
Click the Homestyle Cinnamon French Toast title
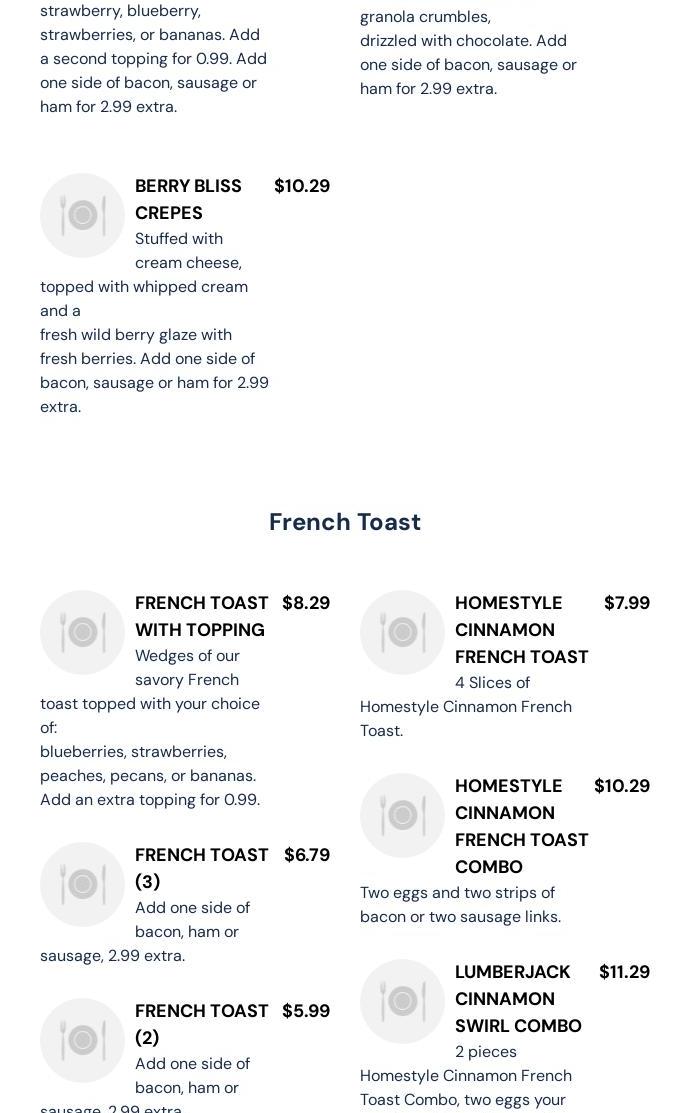pos(521,630)
